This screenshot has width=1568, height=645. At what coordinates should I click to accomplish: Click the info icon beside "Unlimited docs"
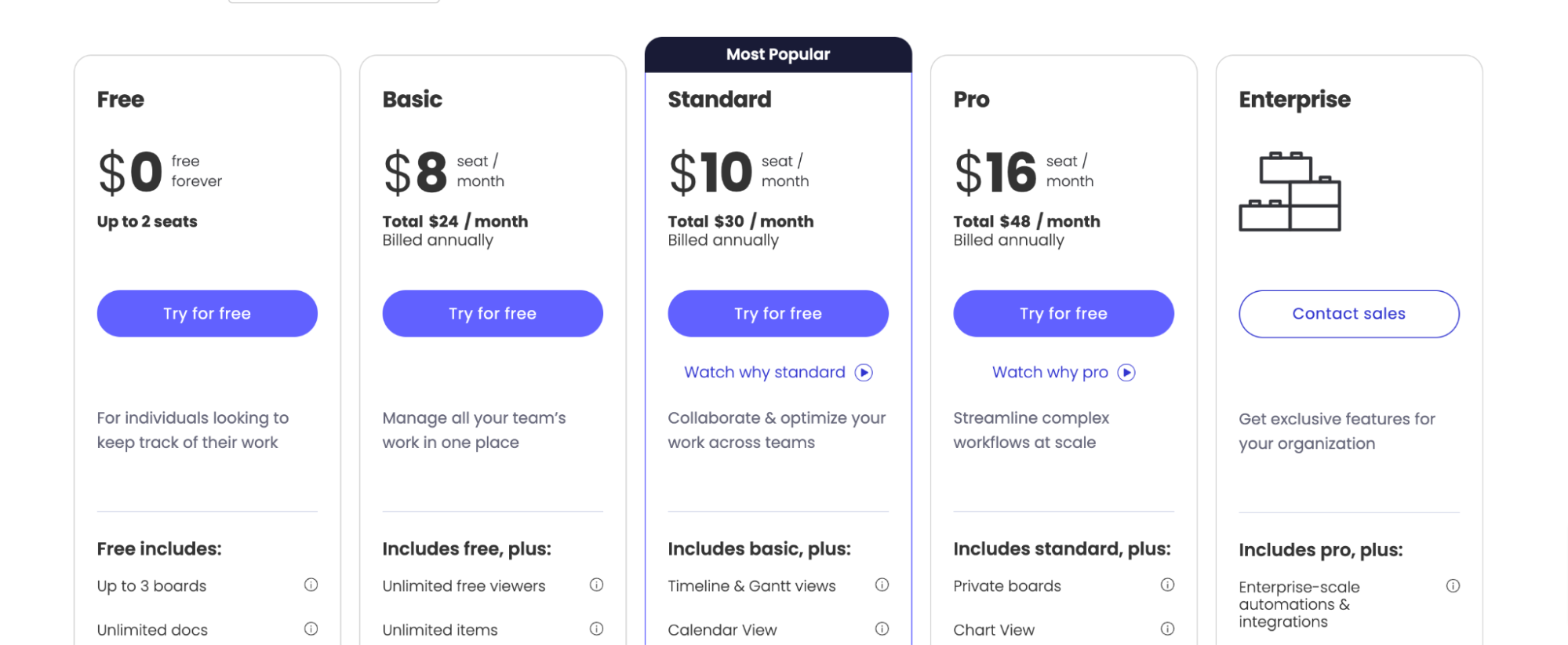311,629
